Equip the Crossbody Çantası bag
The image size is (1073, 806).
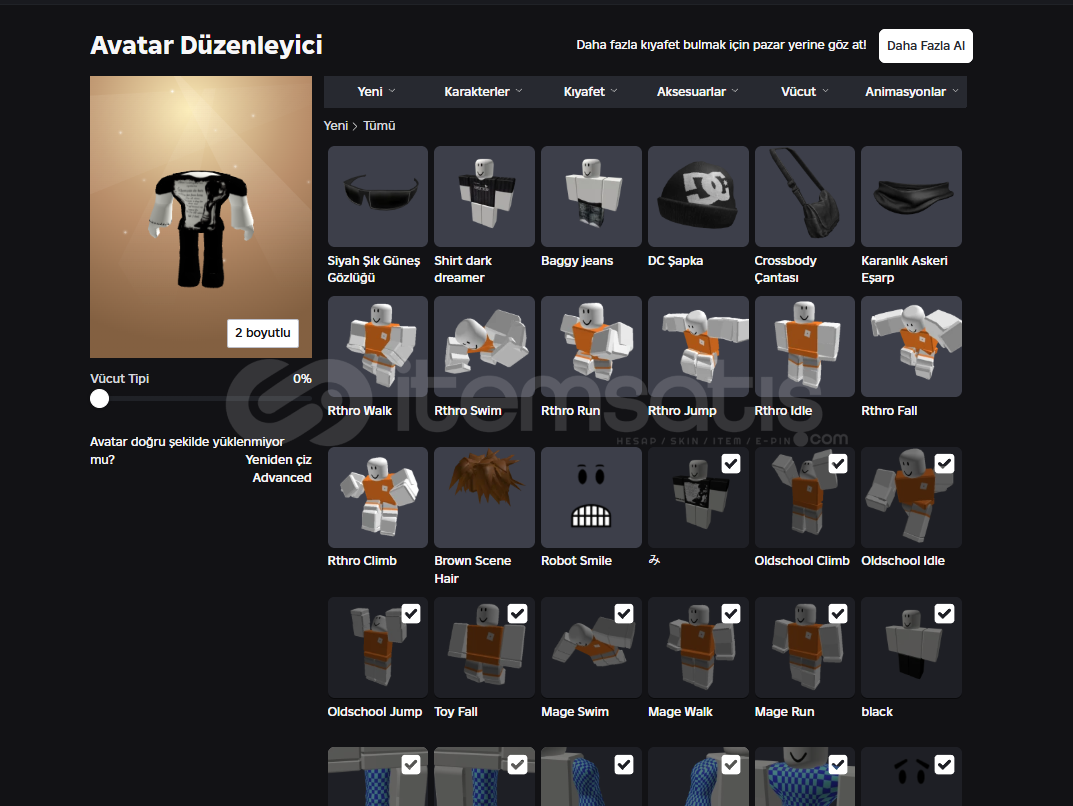805,196
